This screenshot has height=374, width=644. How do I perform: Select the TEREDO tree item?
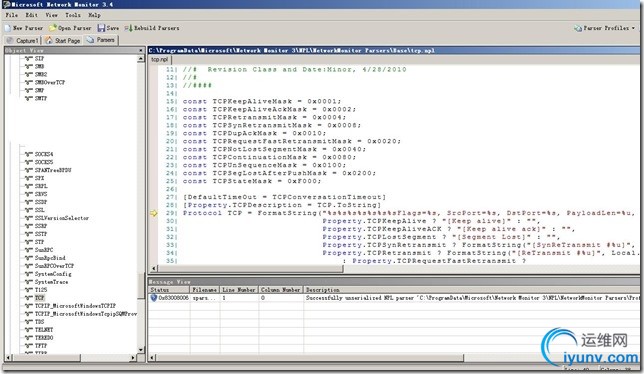pos(44,338)
